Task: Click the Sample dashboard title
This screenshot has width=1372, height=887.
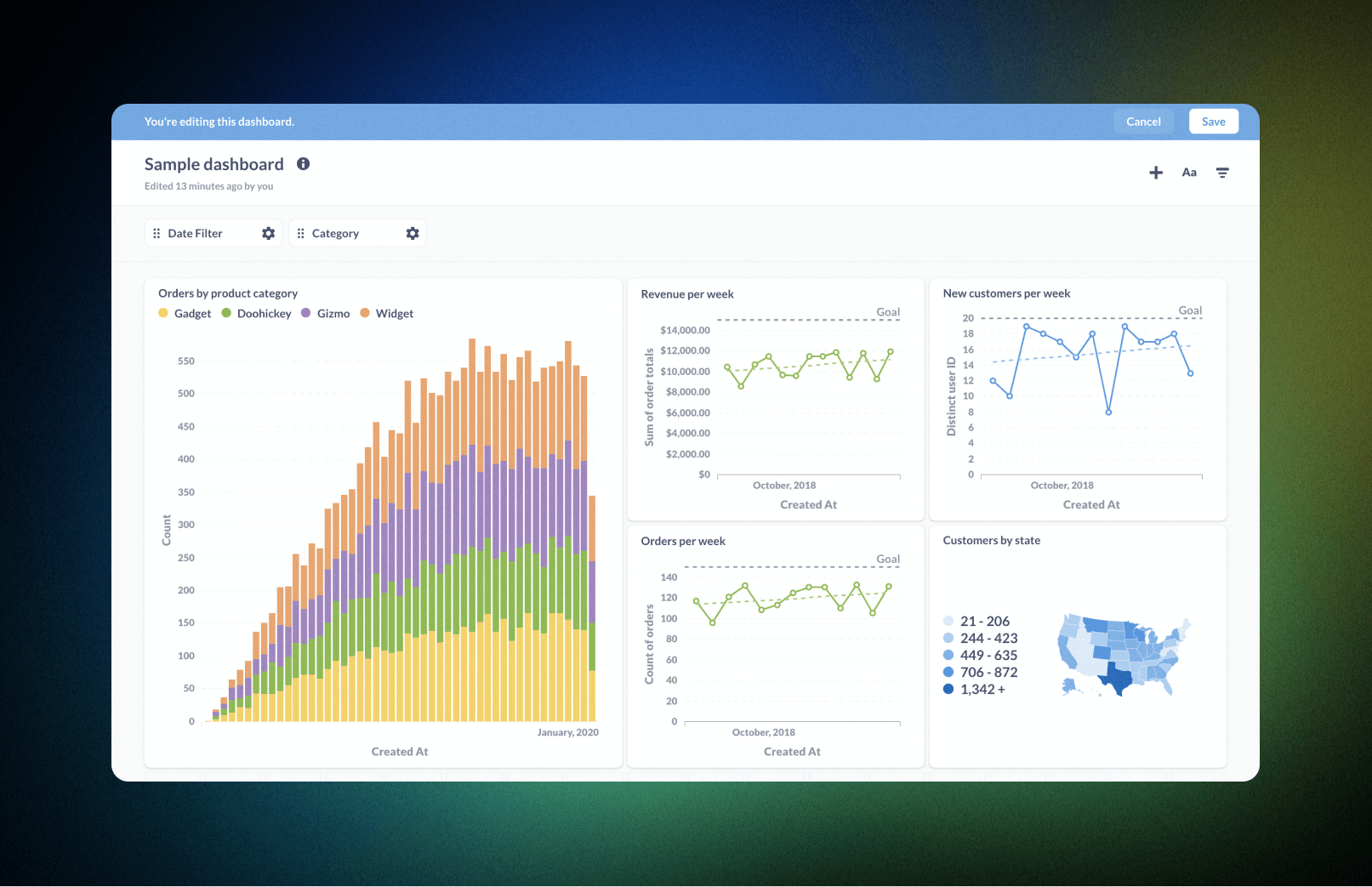Action: [214, 164]
